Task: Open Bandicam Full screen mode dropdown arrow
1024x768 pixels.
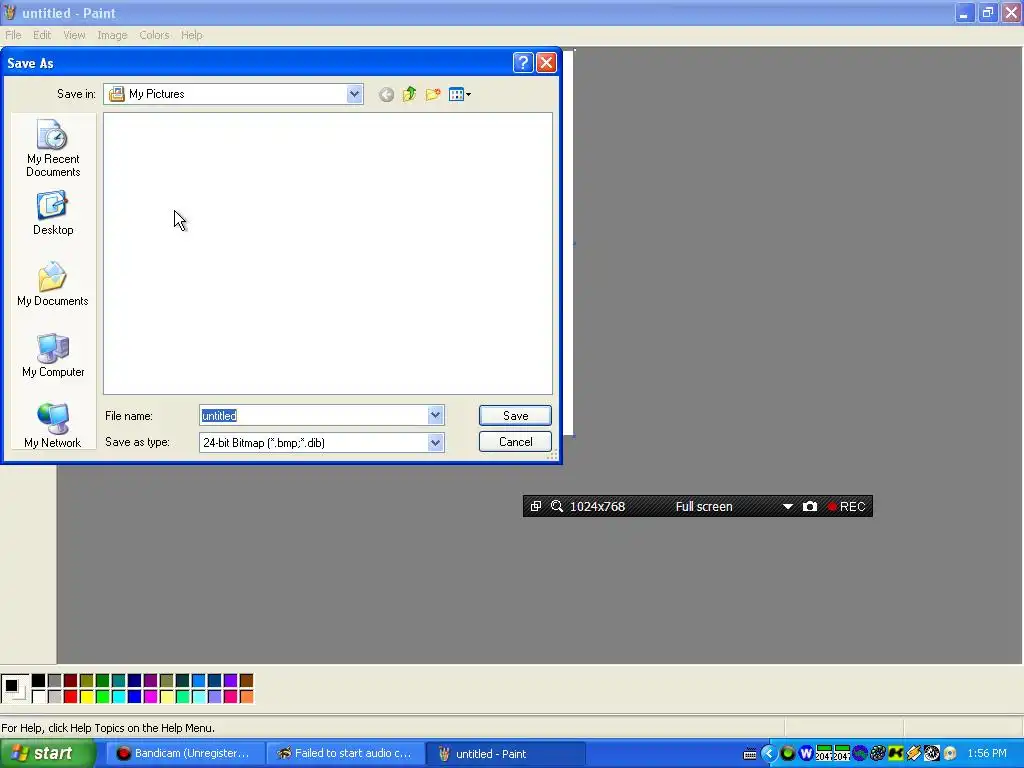Action: tap(788, 507)
